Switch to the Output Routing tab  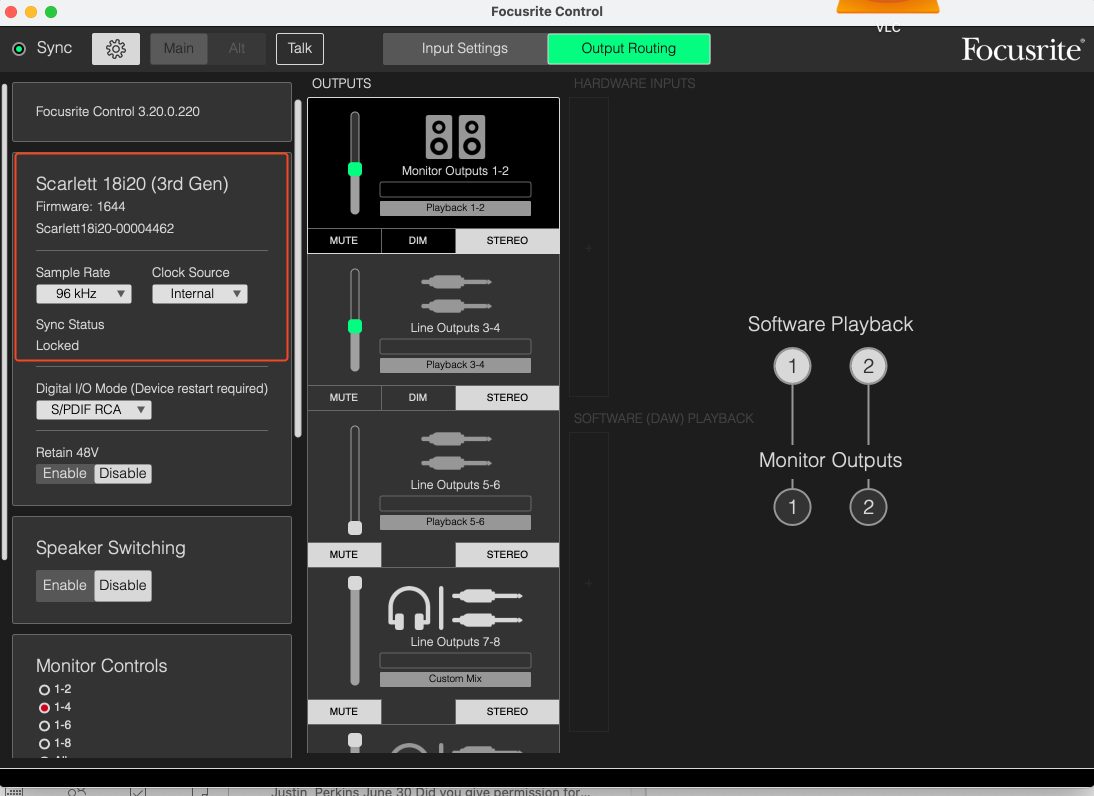coord(629,49)
